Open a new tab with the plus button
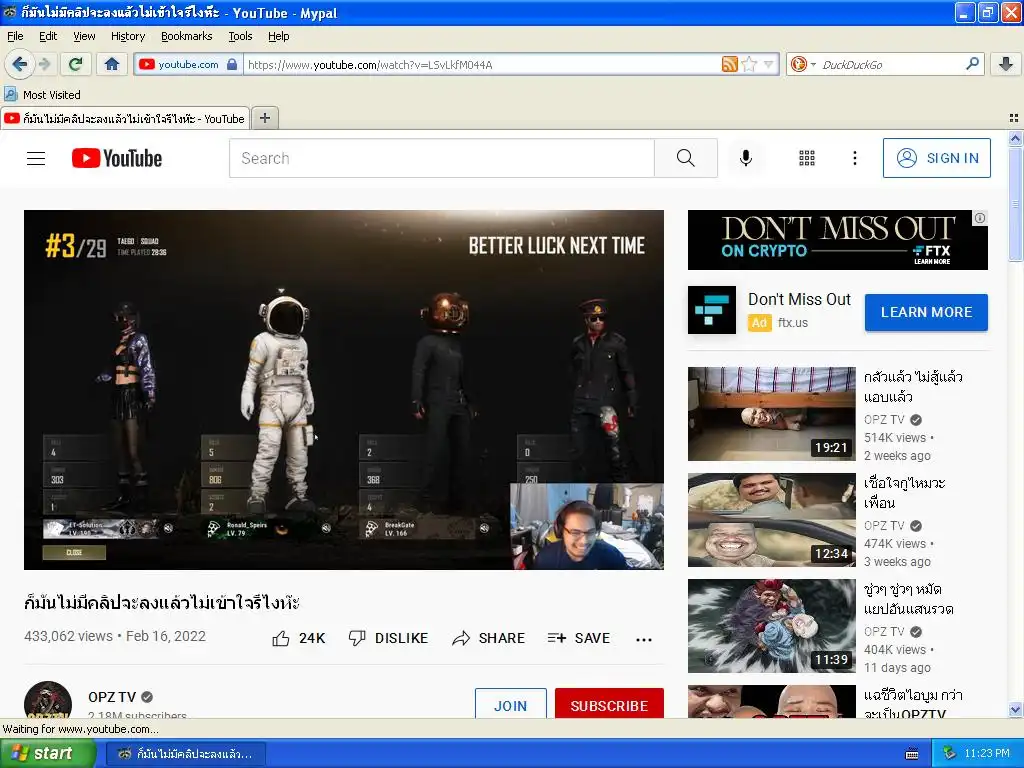Screen dimensions: 1024x768 pos(264,118)
